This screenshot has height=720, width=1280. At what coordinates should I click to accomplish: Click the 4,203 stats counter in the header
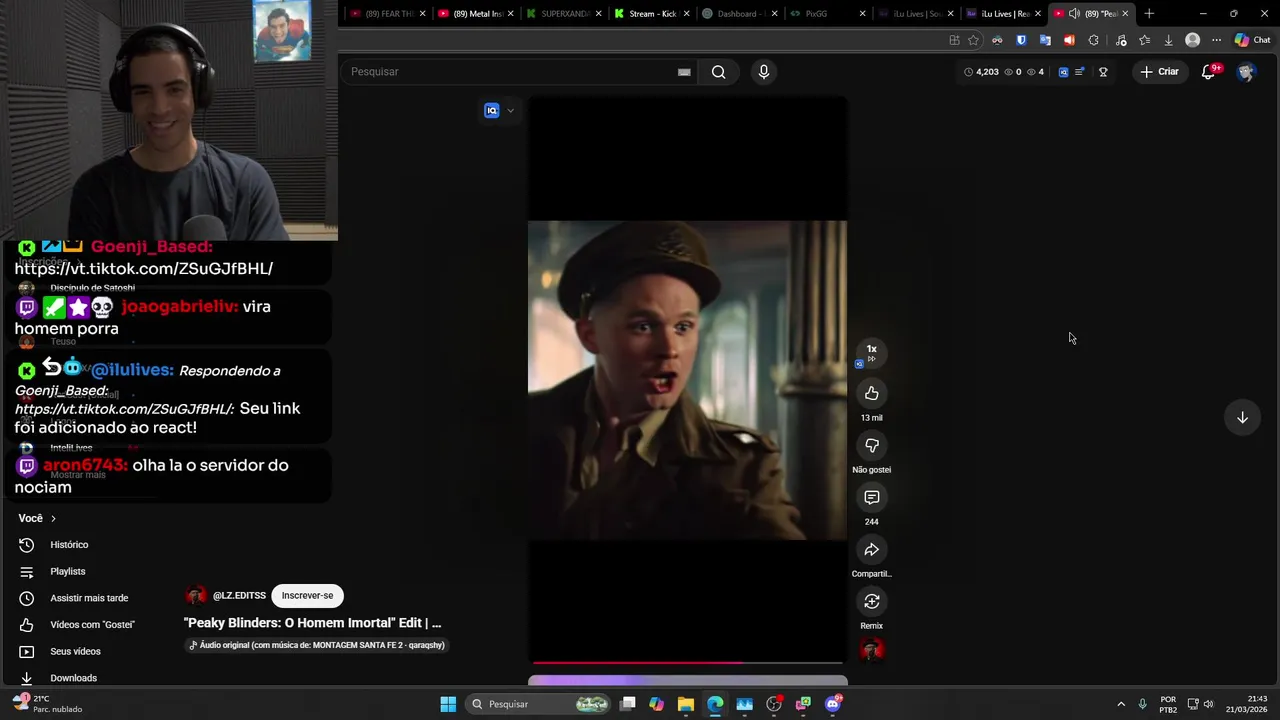[981, 72]
